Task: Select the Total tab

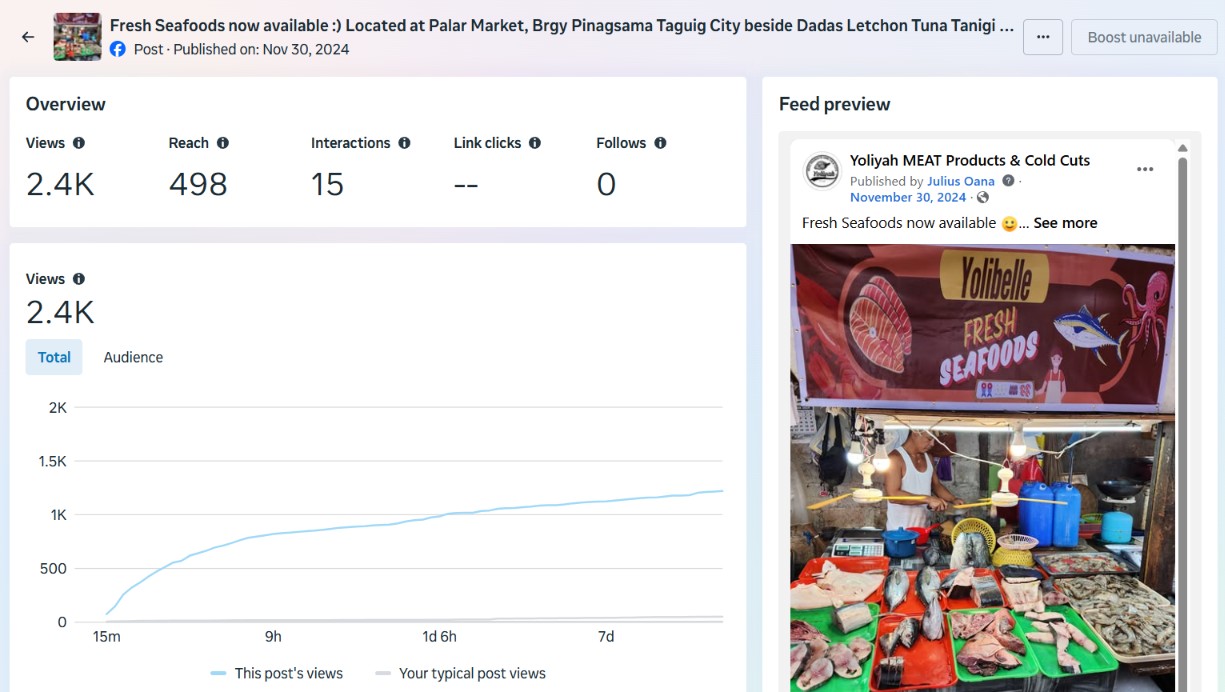Action: [x=54, y=357]
